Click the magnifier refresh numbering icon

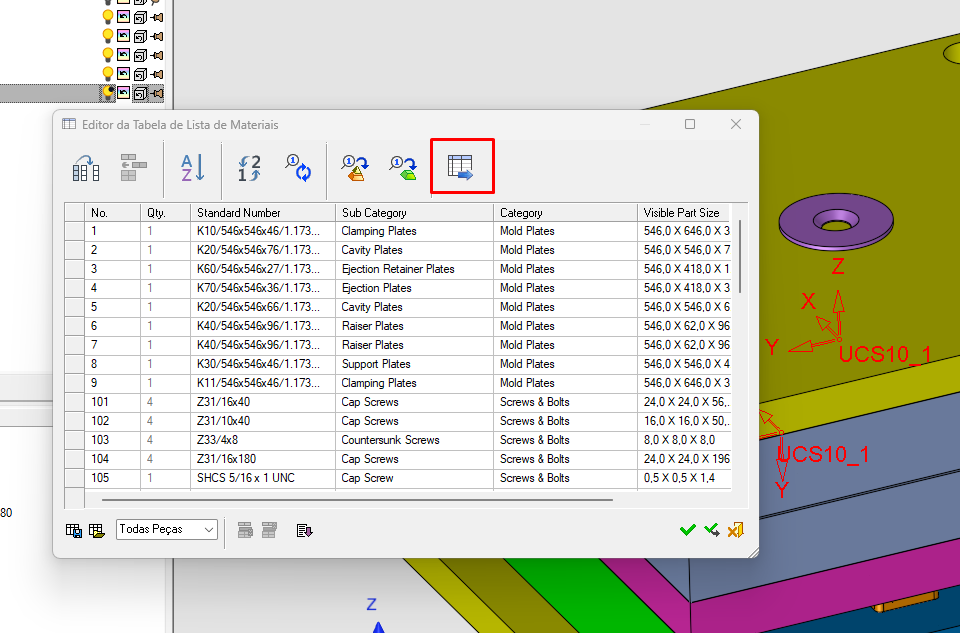tap(298, 168)
